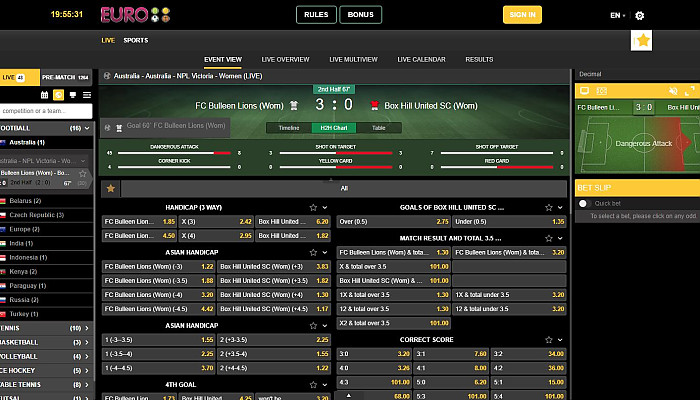700x400 pixels.
Task: Switch to the Live Overview tab
Action: pyautogui.click(x=285, y=59)
